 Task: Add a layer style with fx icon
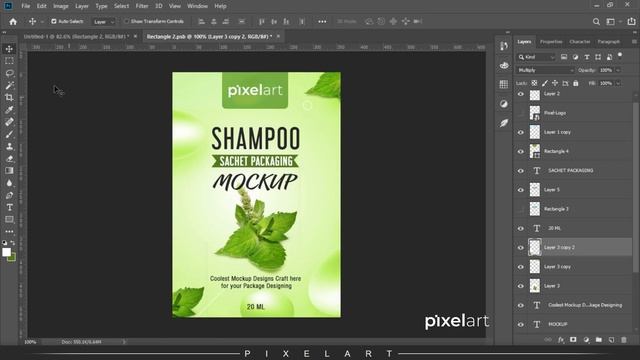tap(561, 340)
